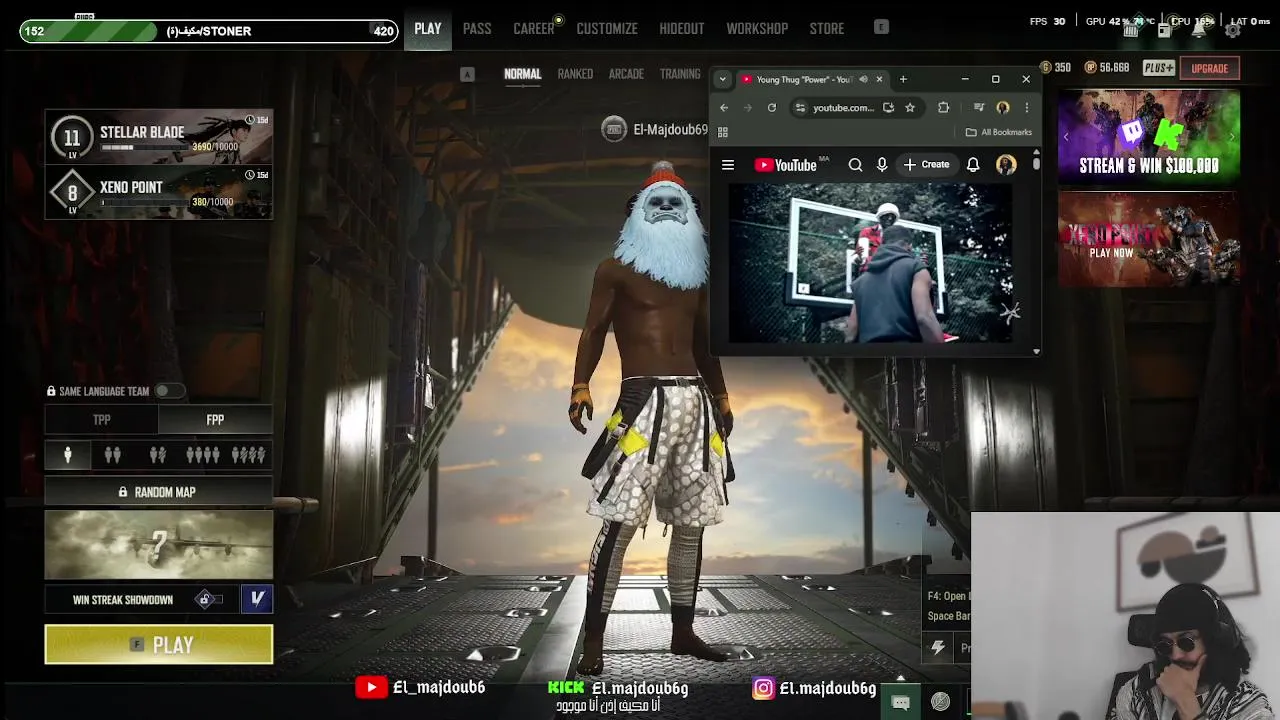Select four-player squad icon

pyautogui.click(x=203, y=455)
